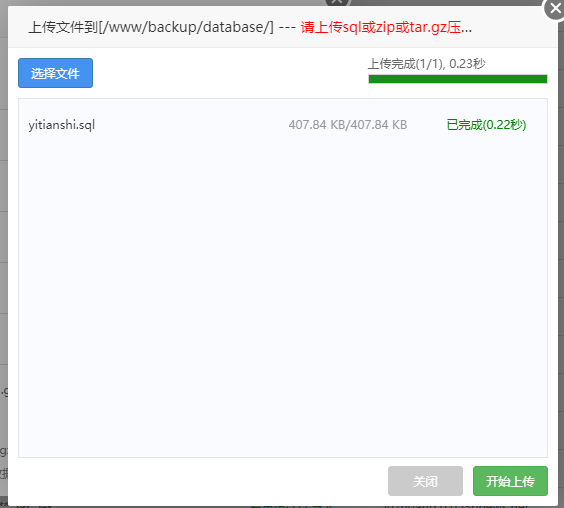Click the /www/backup/database/ path in the title
The width and height of the screenshot is (564, 508).
pos(186,27)
